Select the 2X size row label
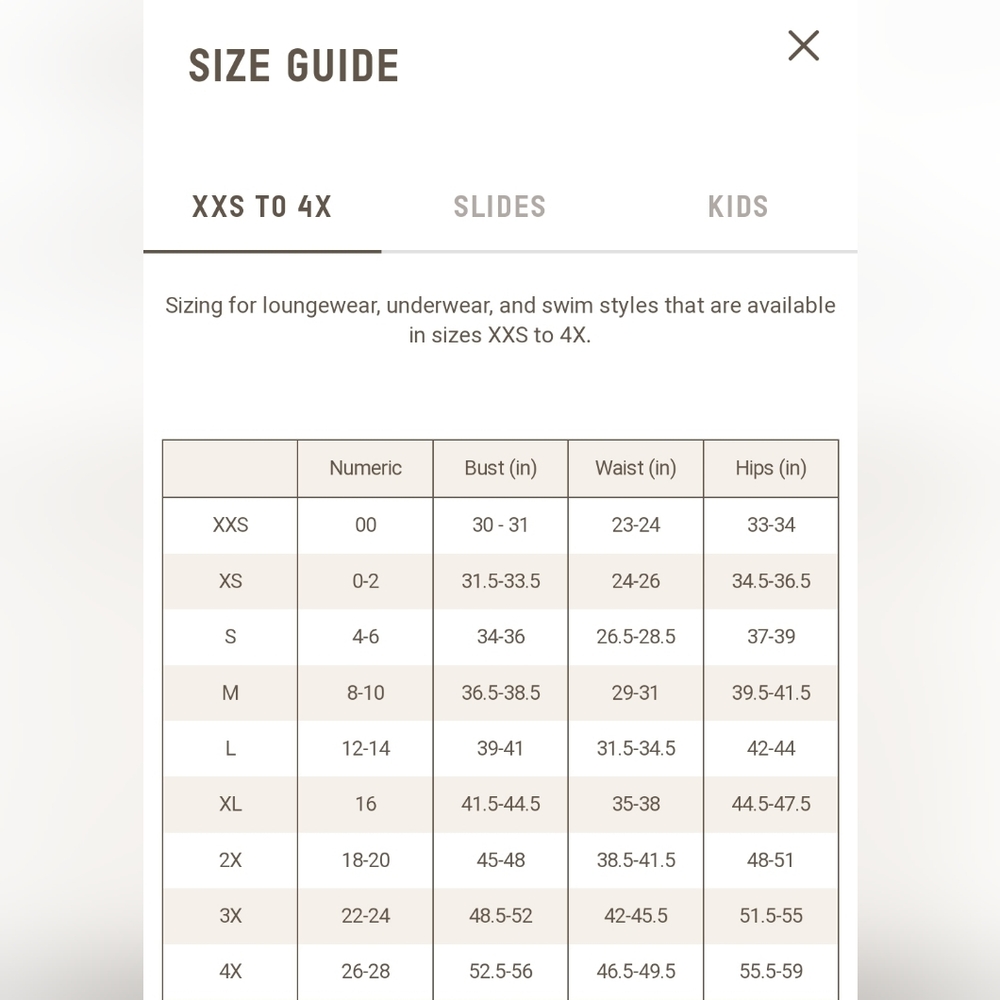This screenshot has height=1000, width=1000. 230,860
